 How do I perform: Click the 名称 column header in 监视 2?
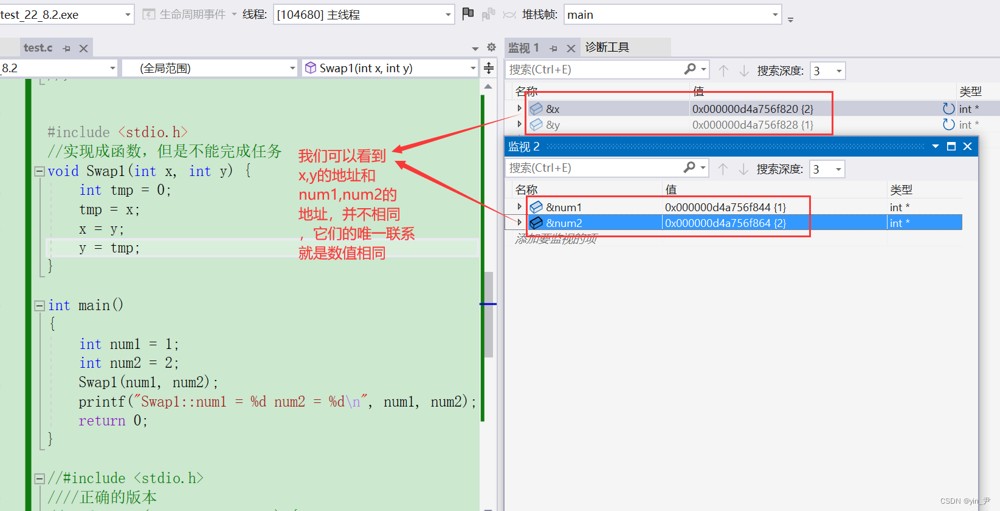click(x=526, y=189)
